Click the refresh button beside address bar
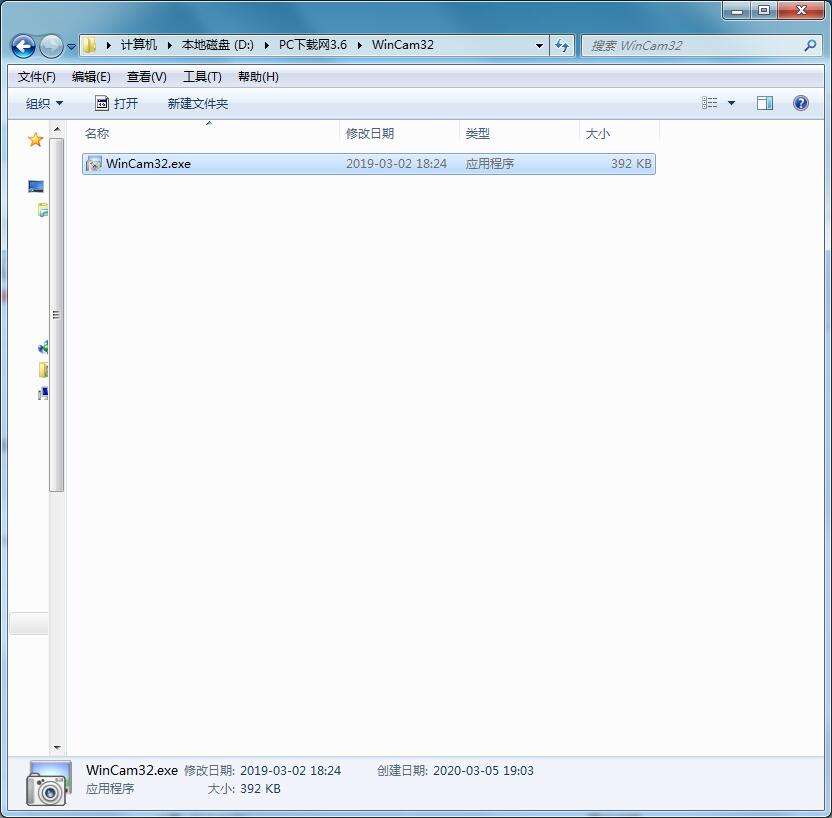Screen dimensions: 832x818 point(562,46)
